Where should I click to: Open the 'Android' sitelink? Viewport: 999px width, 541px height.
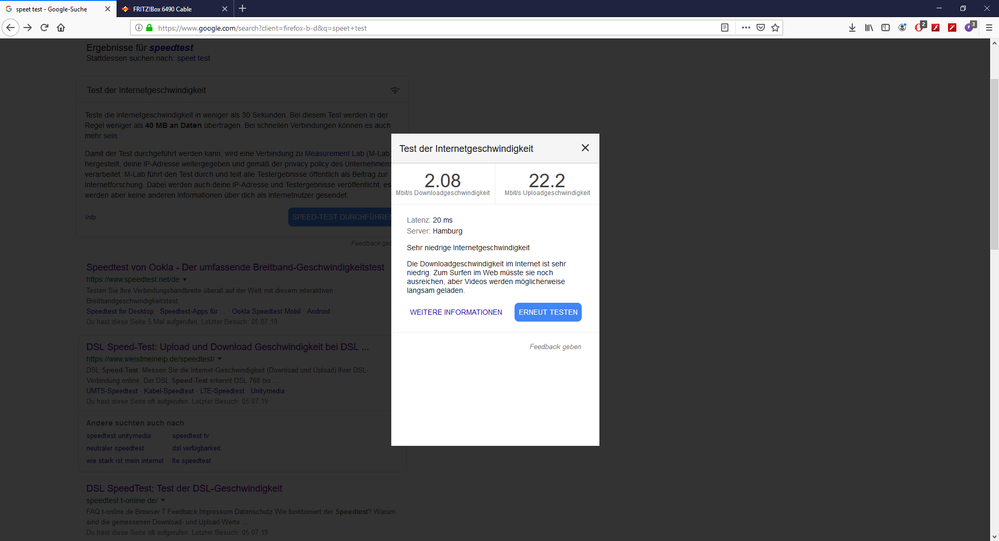[318, 312]
